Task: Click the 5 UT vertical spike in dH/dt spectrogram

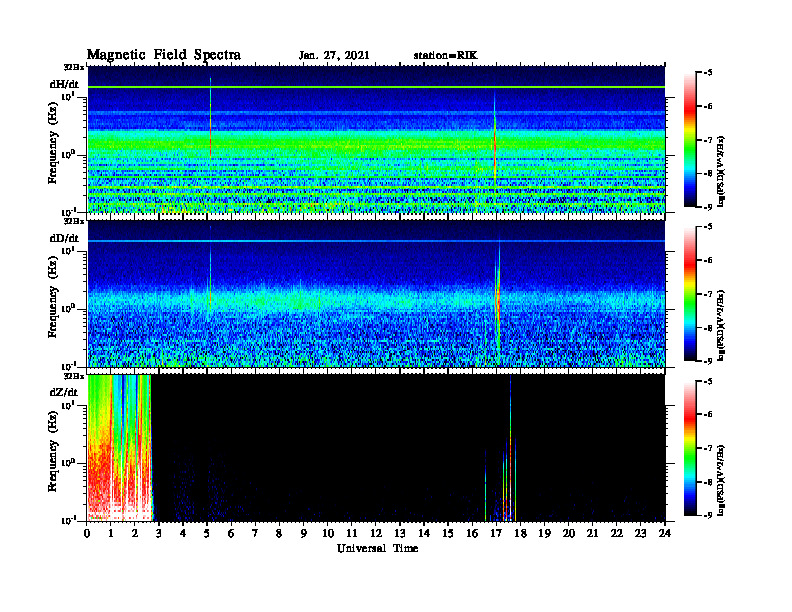Action: [x=210, y=119]
